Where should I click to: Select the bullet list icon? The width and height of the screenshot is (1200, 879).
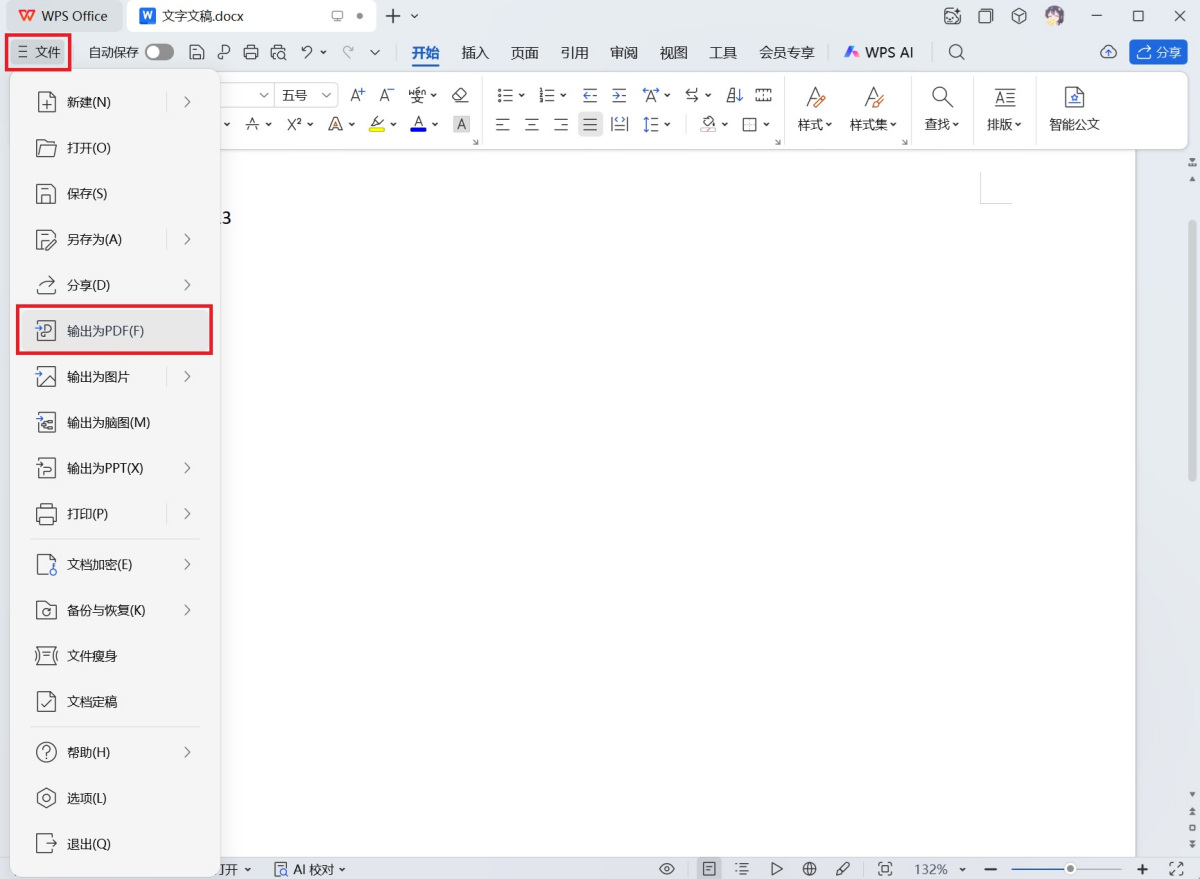tap(505, 95)
